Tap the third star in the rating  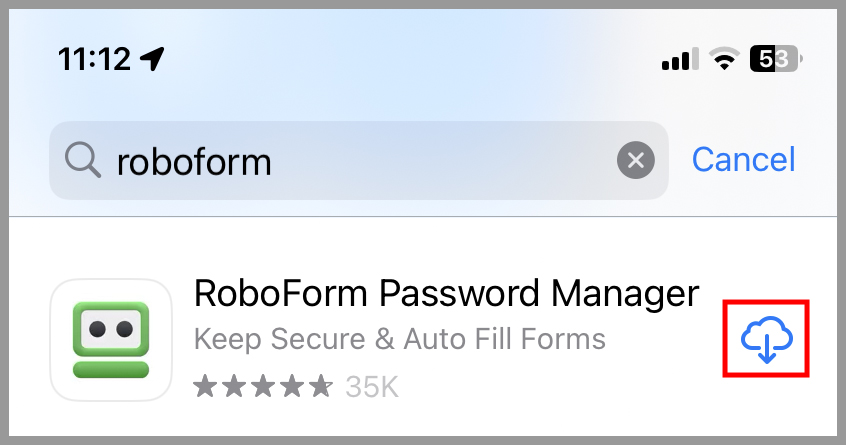pyautogui.click(x=263, y=386)
